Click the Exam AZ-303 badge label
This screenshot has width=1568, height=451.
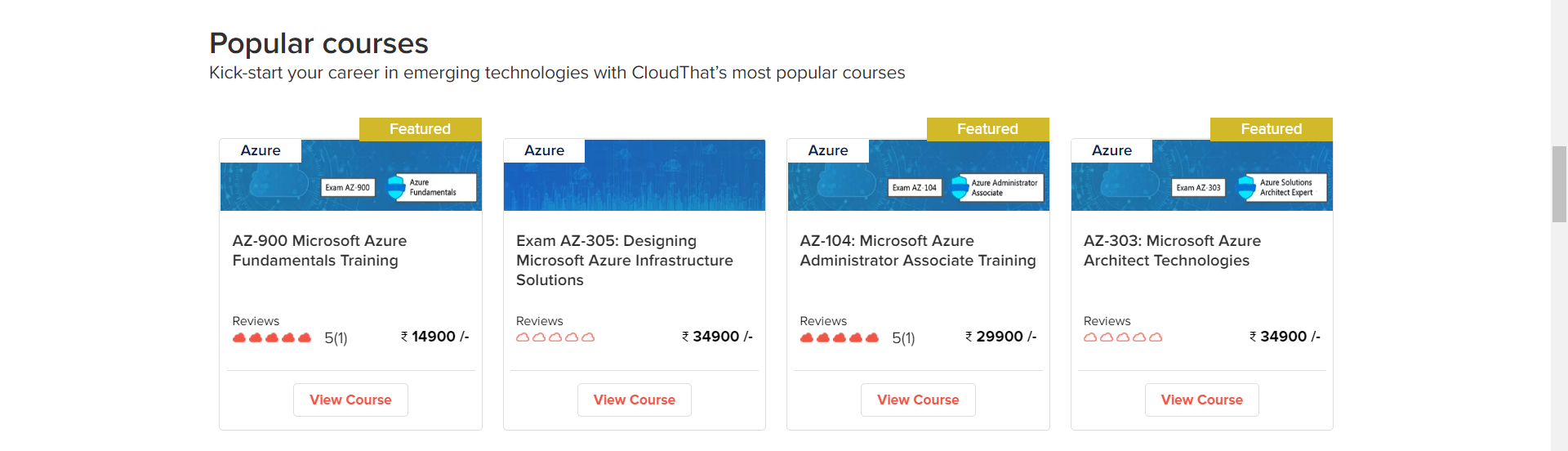click(1198, 188)
